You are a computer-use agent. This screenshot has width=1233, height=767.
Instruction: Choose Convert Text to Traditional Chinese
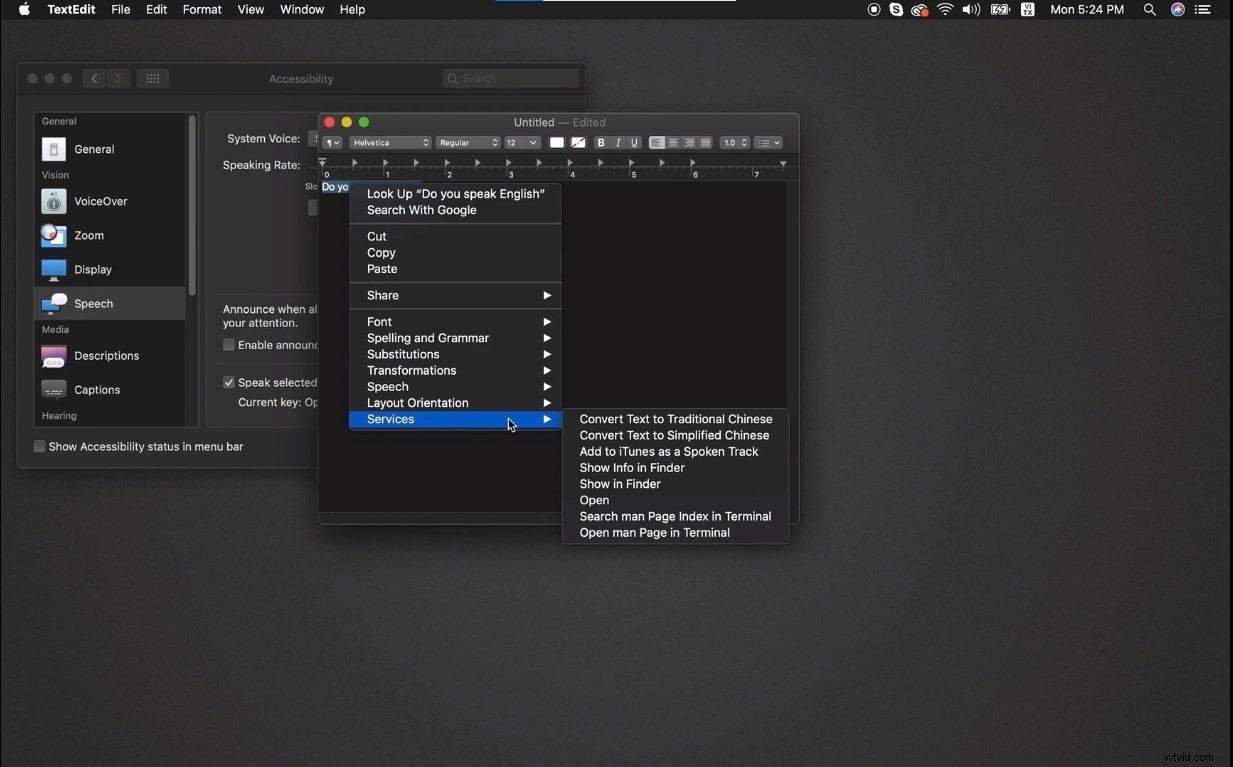[x=675, y=419]
